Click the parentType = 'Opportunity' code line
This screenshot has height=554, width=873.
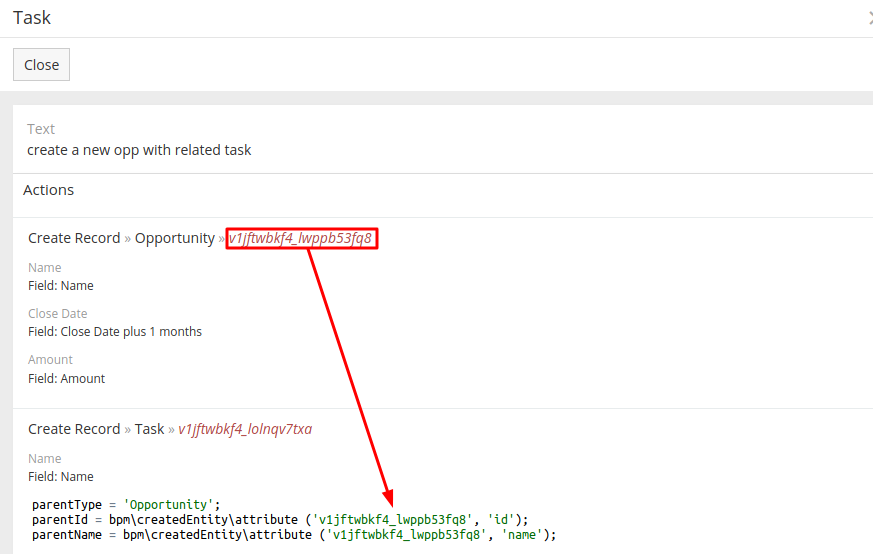(x=125, y=504)
